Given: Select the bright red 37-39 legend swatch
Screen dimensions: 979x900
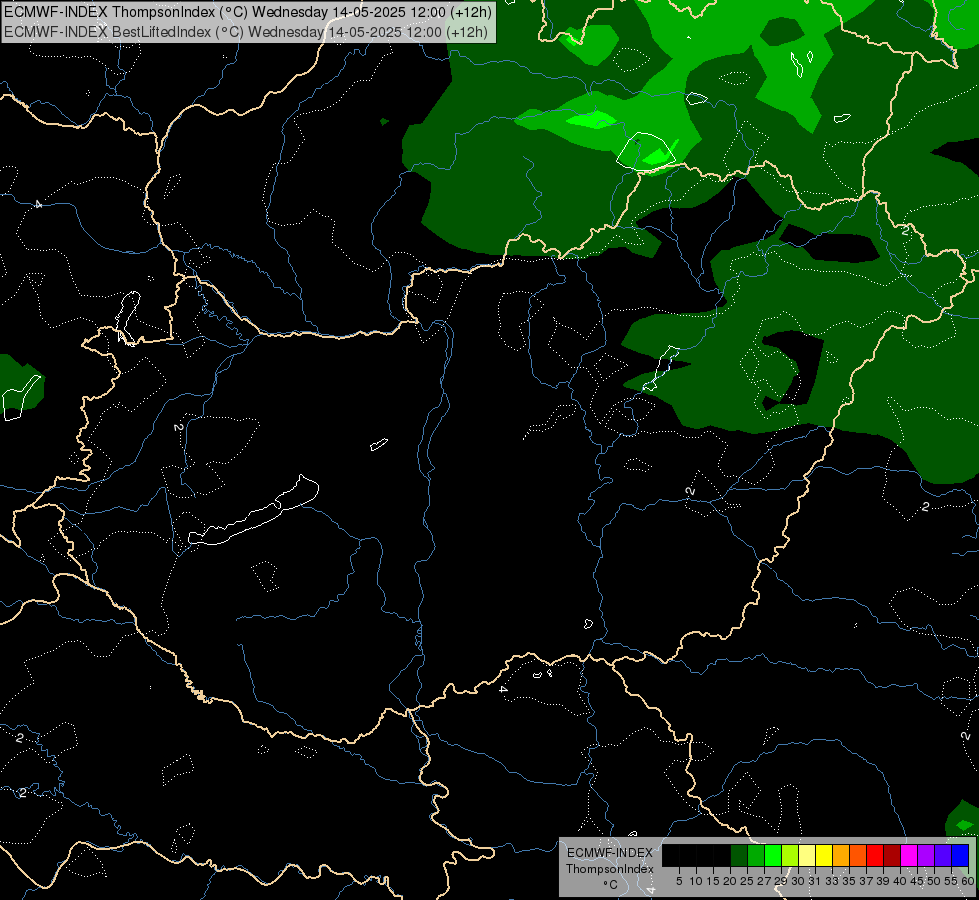Looking at the screenshot, I should click(875, 855).
